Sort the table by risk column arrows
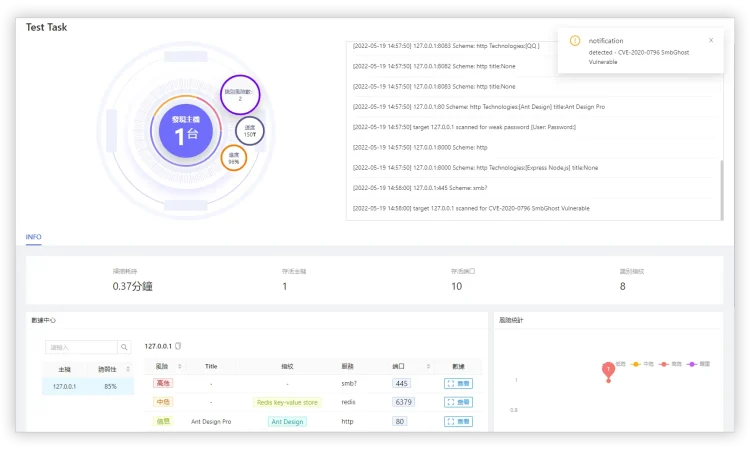Image resolution: width=750 pixels, height=450 pixels. click(180, 366)
